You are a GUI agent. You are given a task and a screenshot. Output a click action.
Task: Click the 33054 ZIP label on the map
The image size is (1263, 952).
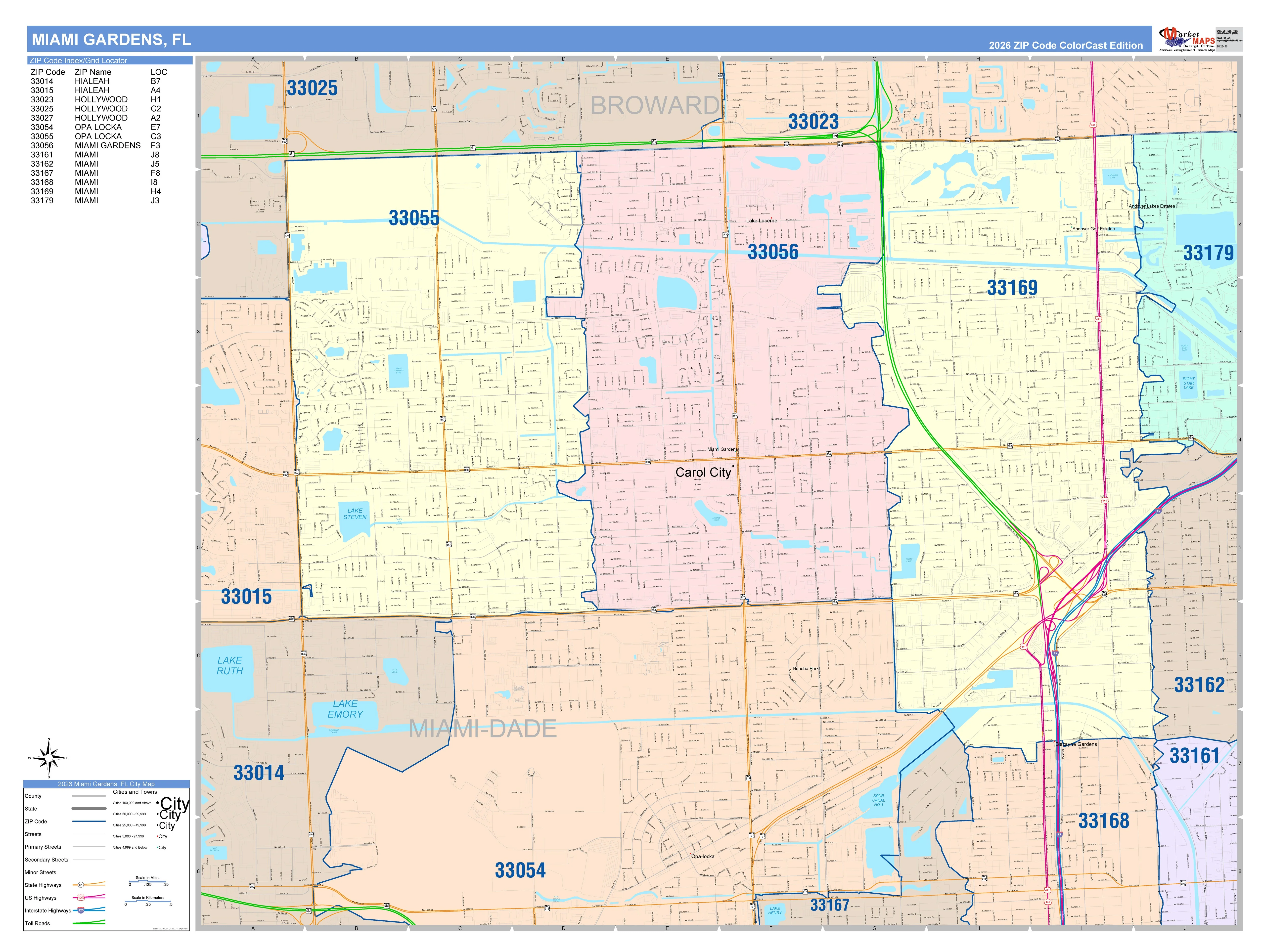(520, 870)
